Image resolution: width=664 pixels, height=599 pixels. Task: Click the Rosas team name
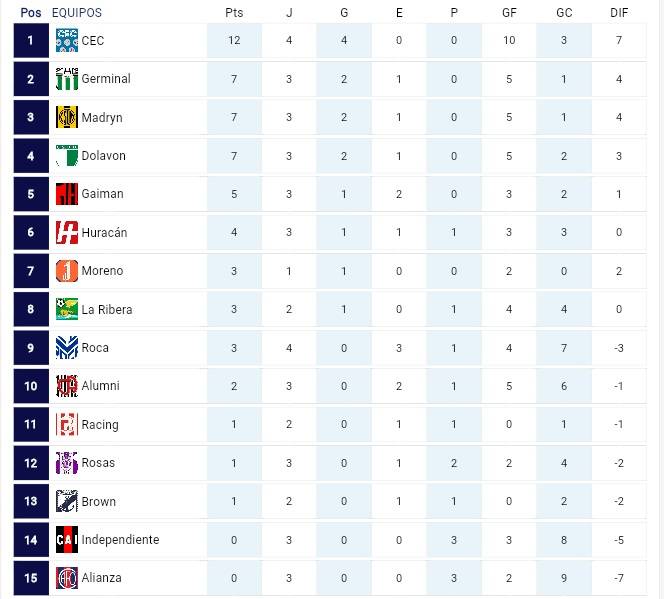tap(98, 463)
